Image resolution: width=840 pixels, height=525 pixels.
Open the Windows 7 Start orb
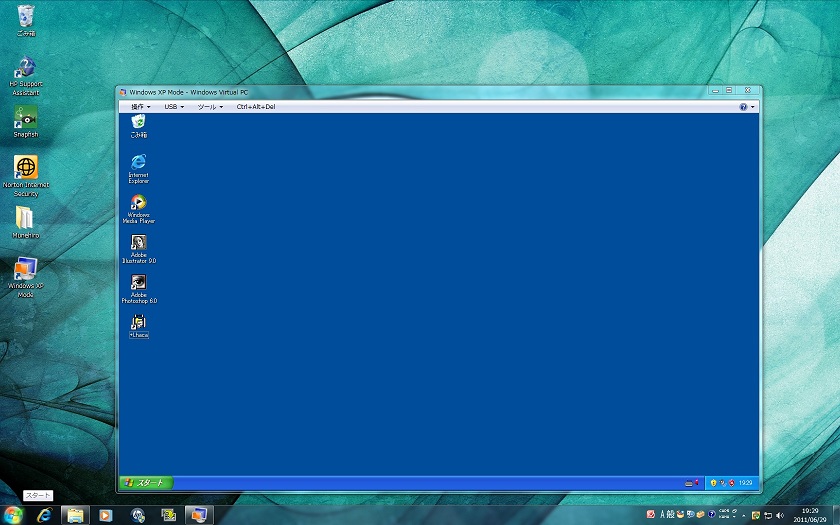coord(12,515)
